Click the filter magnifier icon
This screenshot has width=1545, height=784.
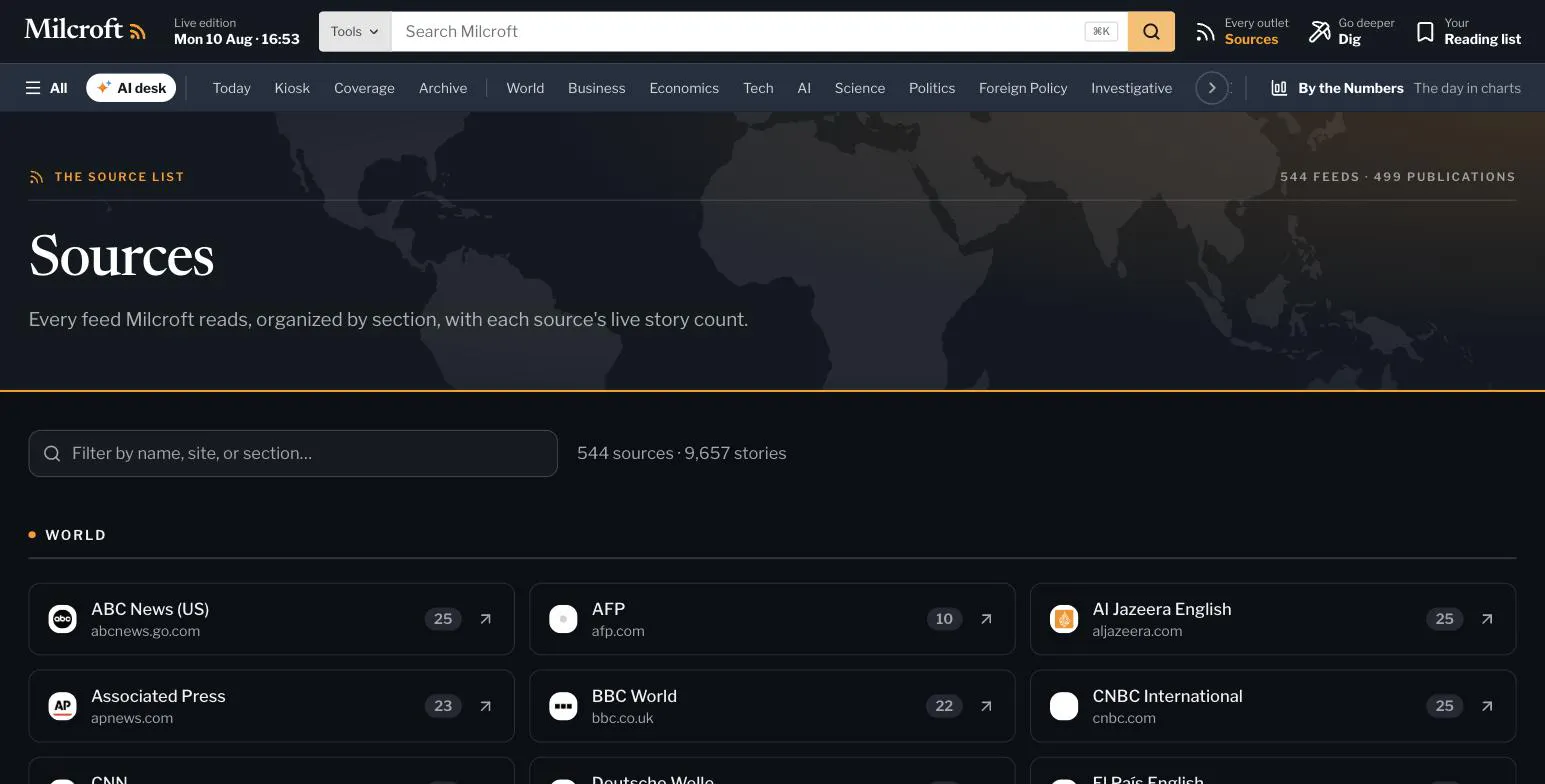coord(52,454)
